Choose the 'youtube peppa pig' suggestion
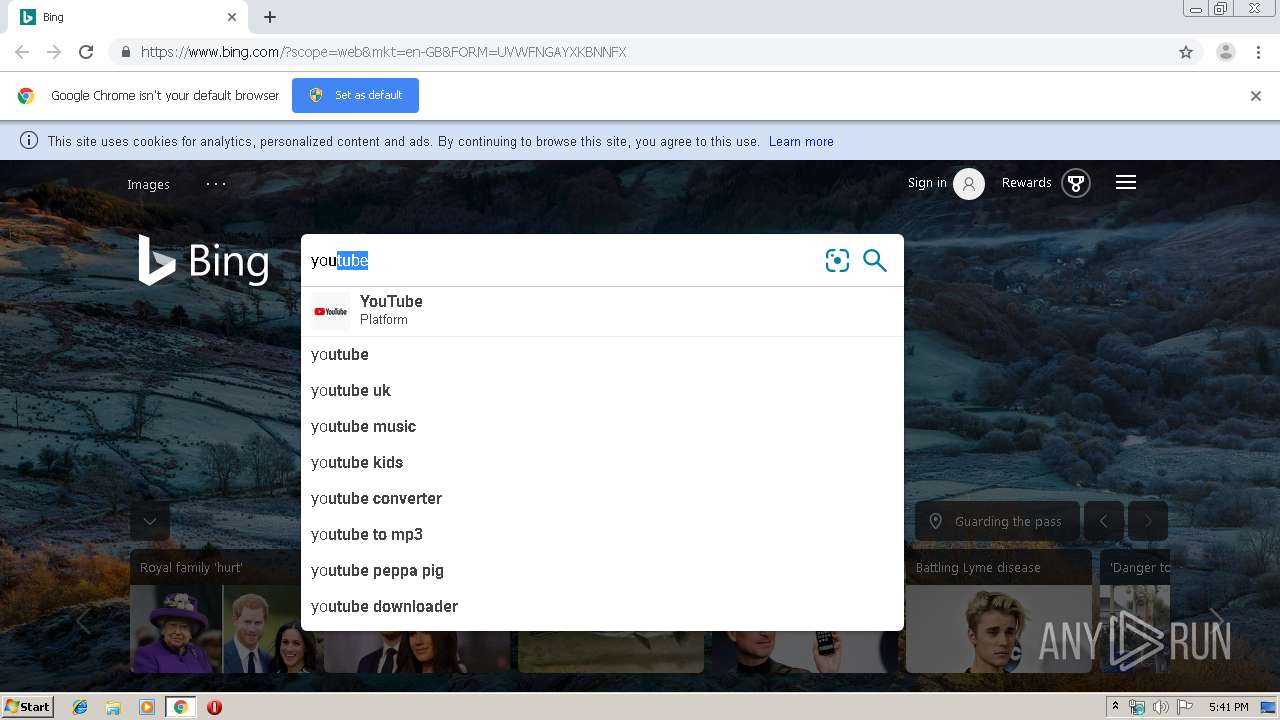The height and width of the screenshot is (720, 1280). [602, 571]
